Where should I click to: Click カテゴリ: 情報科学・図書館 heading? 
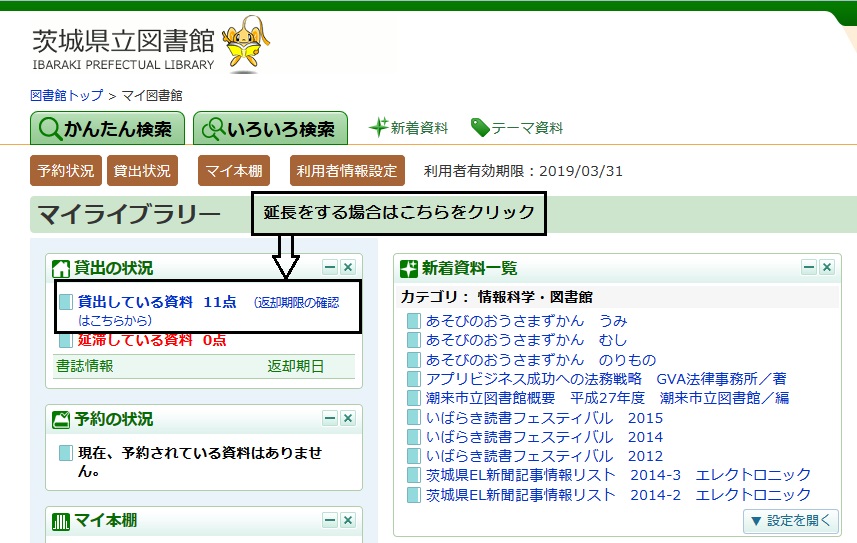[497, 297]
